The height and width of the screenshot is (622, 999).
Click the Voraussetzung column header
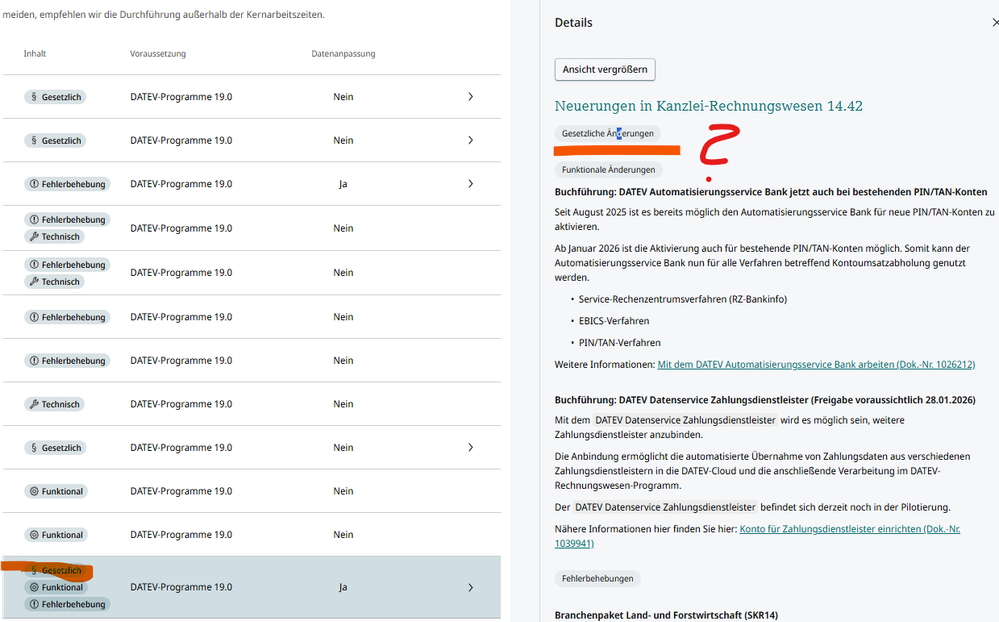point(158,54)
